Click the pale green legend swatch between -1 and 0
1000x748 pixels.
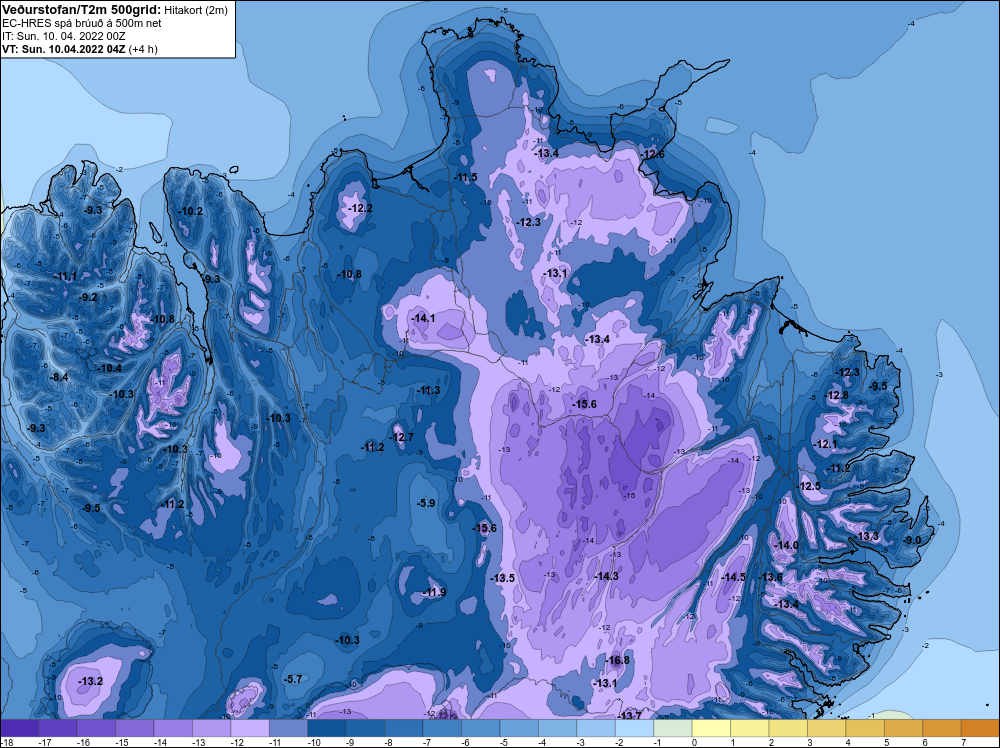coord(673,728)
